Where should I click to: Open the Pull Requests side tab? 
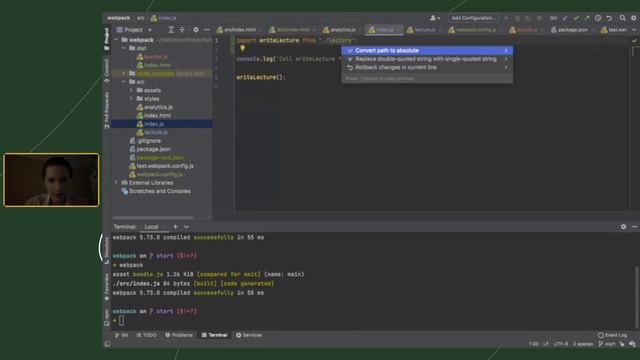(107, 110)
